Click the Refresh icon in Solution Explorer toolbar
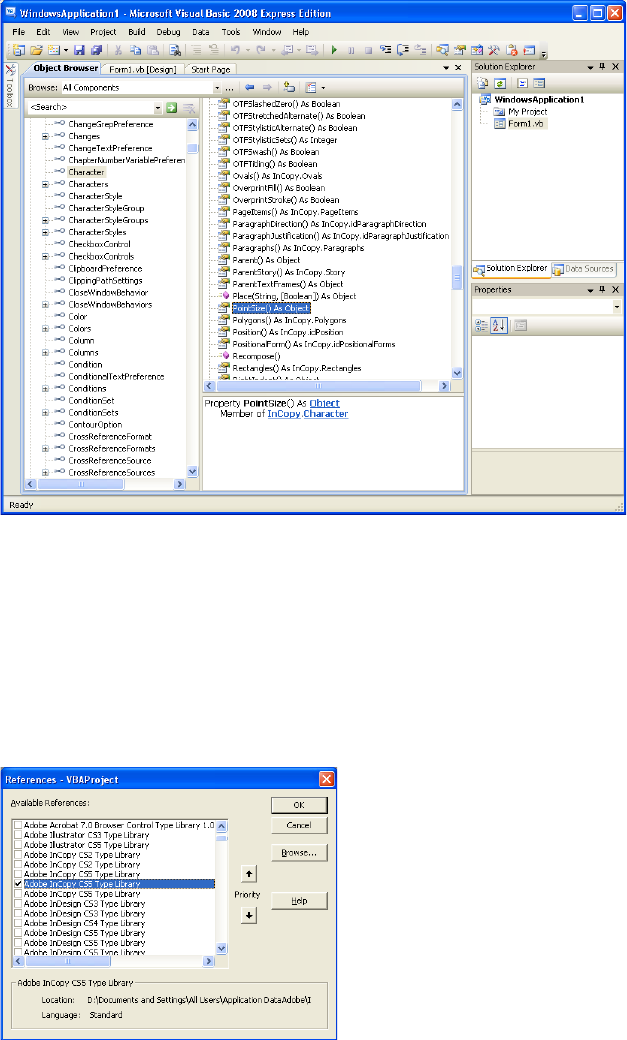The width and height of the screenshot is (627, 1040). (500, 84)
